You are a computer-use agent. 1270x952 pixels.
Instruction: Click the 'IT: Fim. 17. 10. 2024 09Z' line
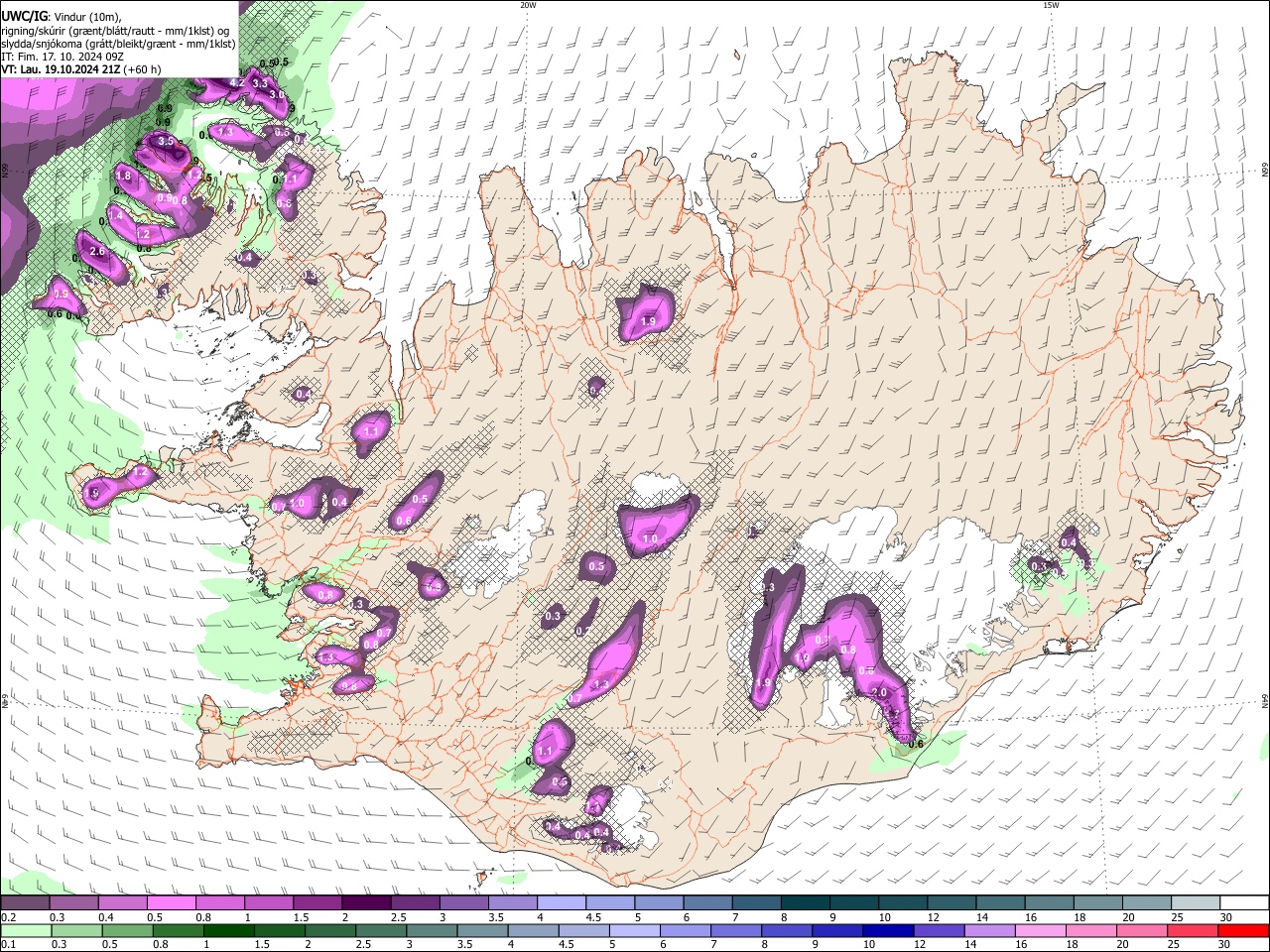(x=63, y=57)
